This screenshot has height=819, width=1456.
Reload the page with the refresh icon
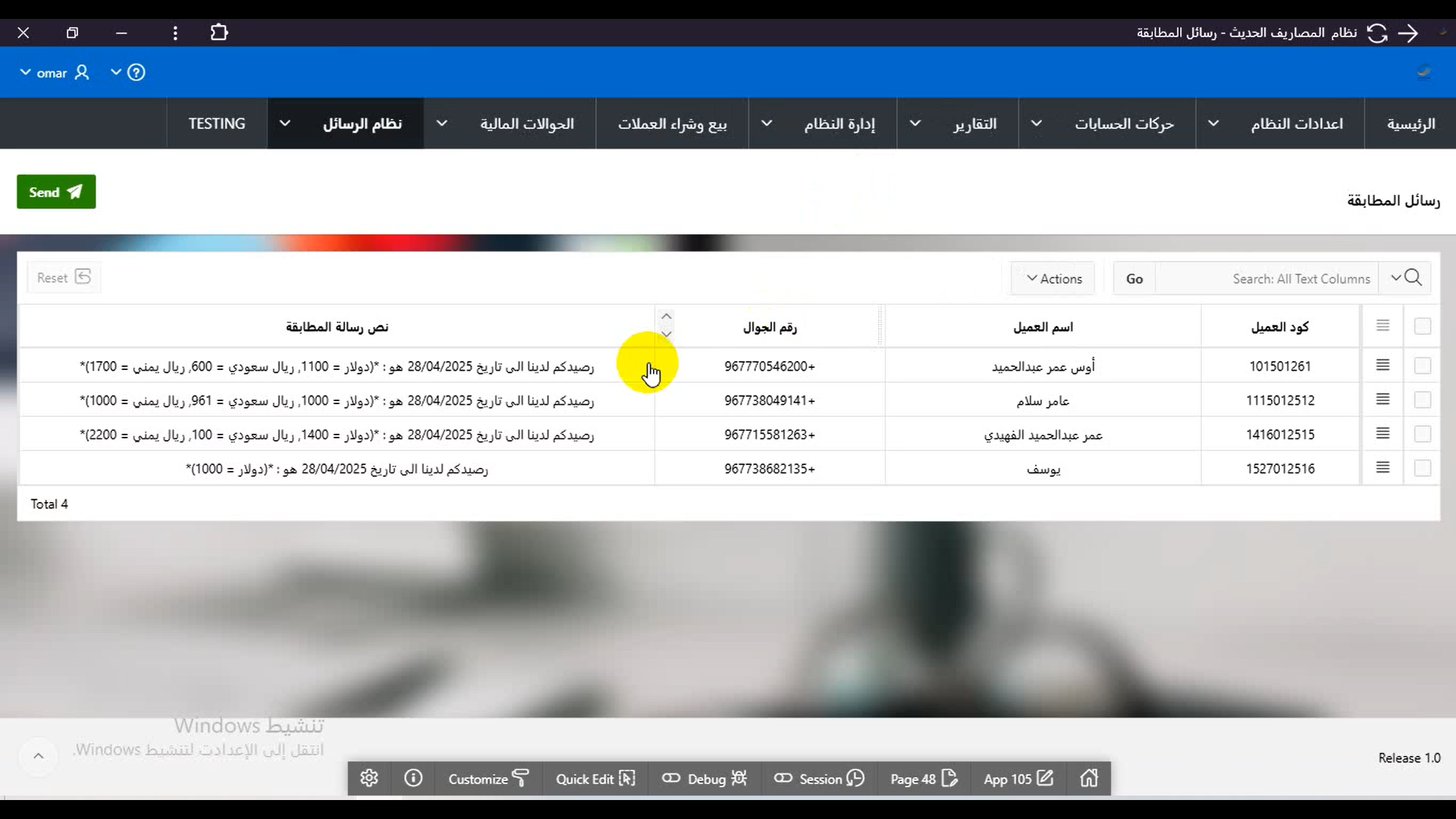[1377, 33]
